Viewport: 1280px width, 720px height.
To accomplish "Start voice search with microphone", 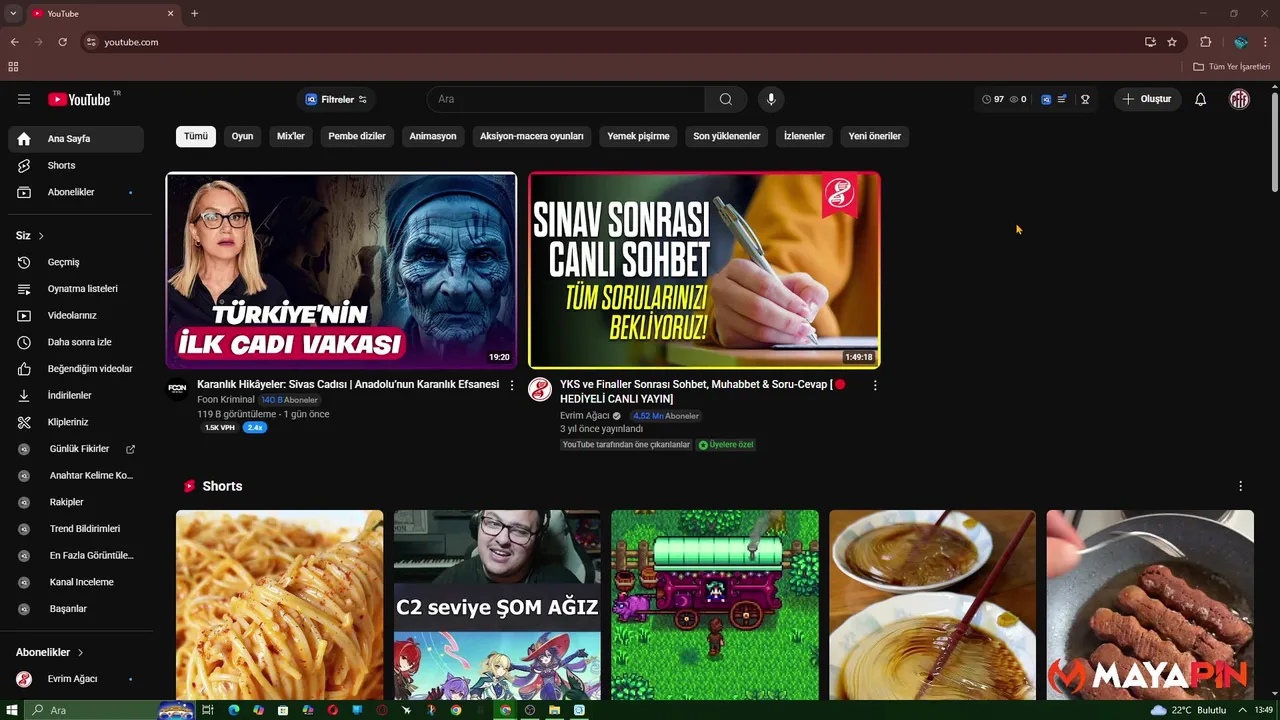I will [771, 99].
